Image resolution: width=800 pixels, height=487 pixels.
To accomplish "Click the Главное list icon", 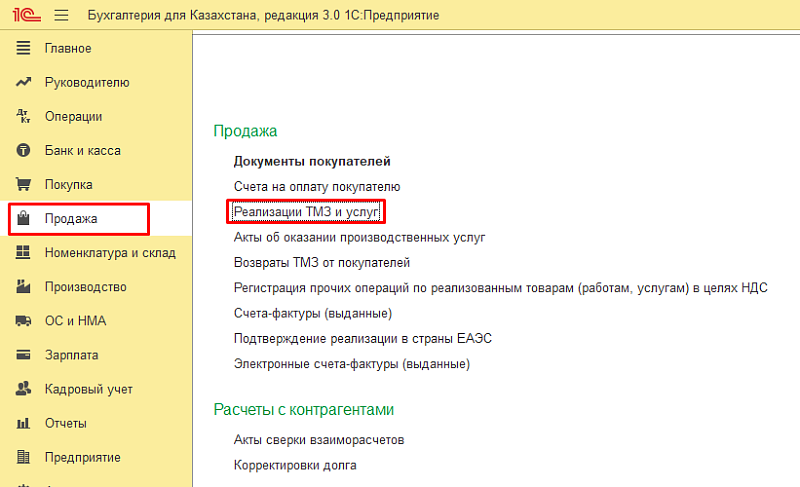I will tap(24, 48).
